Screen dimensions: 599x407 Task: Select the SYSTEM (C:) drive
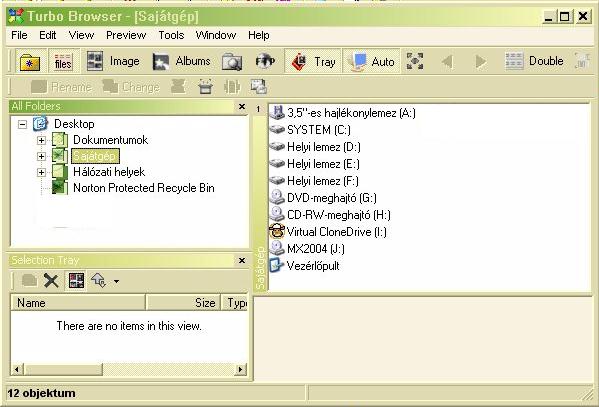click(x=310, y=130)
